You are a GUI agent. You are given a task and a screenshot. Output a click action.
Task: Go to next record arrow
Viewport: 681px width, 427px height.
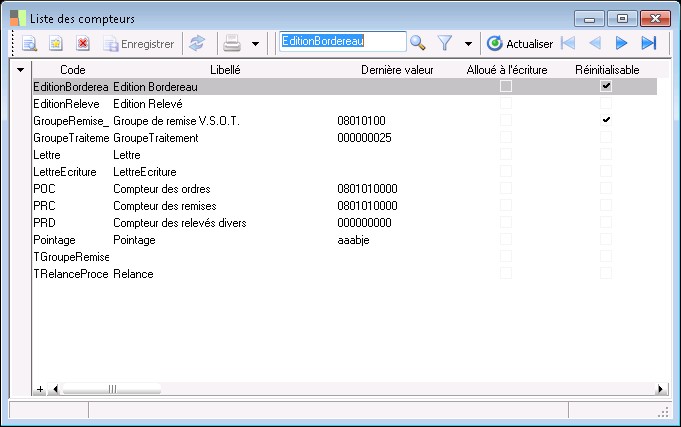coord(621,43)
